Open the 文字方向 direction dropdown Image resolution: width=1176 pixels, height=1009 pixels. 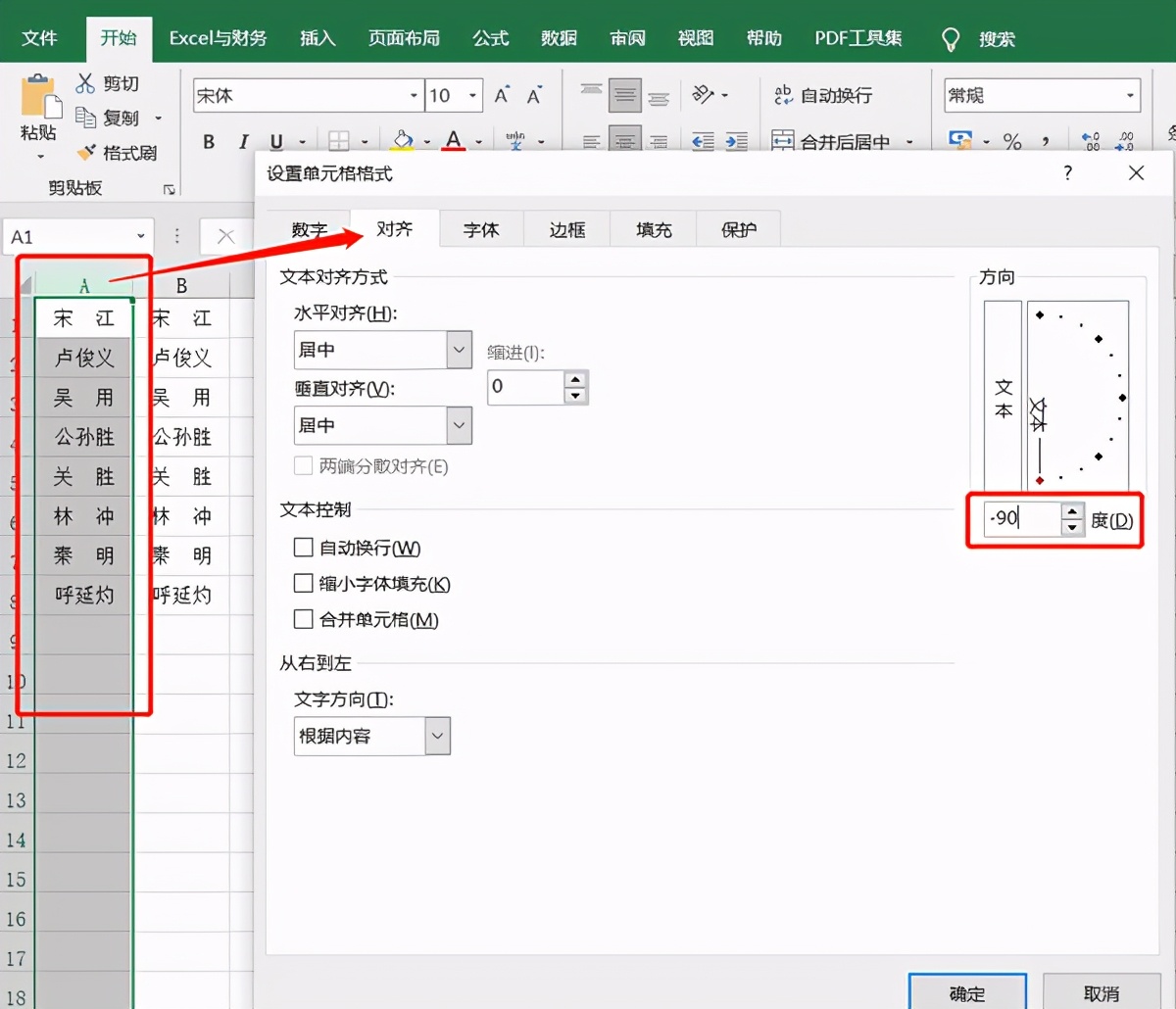point(437,736)
